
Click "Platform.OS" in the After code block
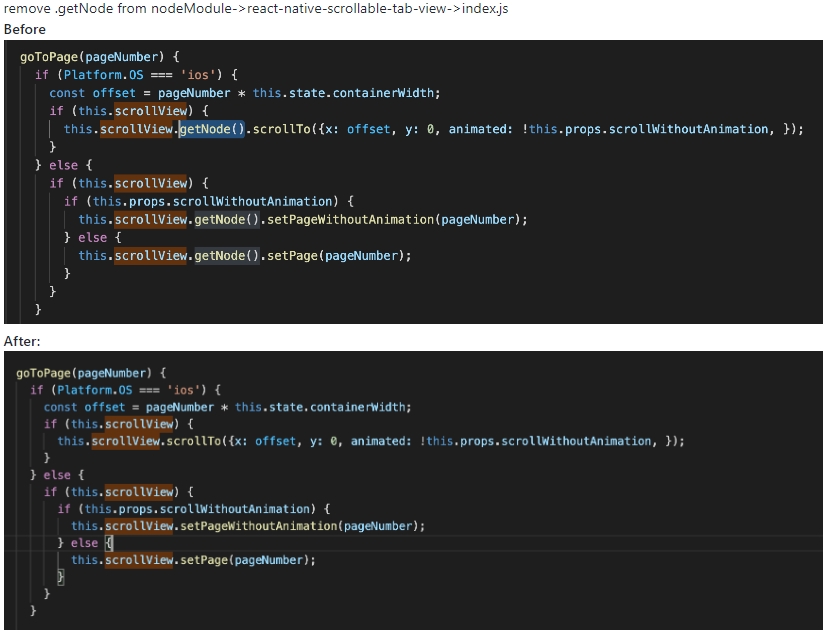coord(95,390)
